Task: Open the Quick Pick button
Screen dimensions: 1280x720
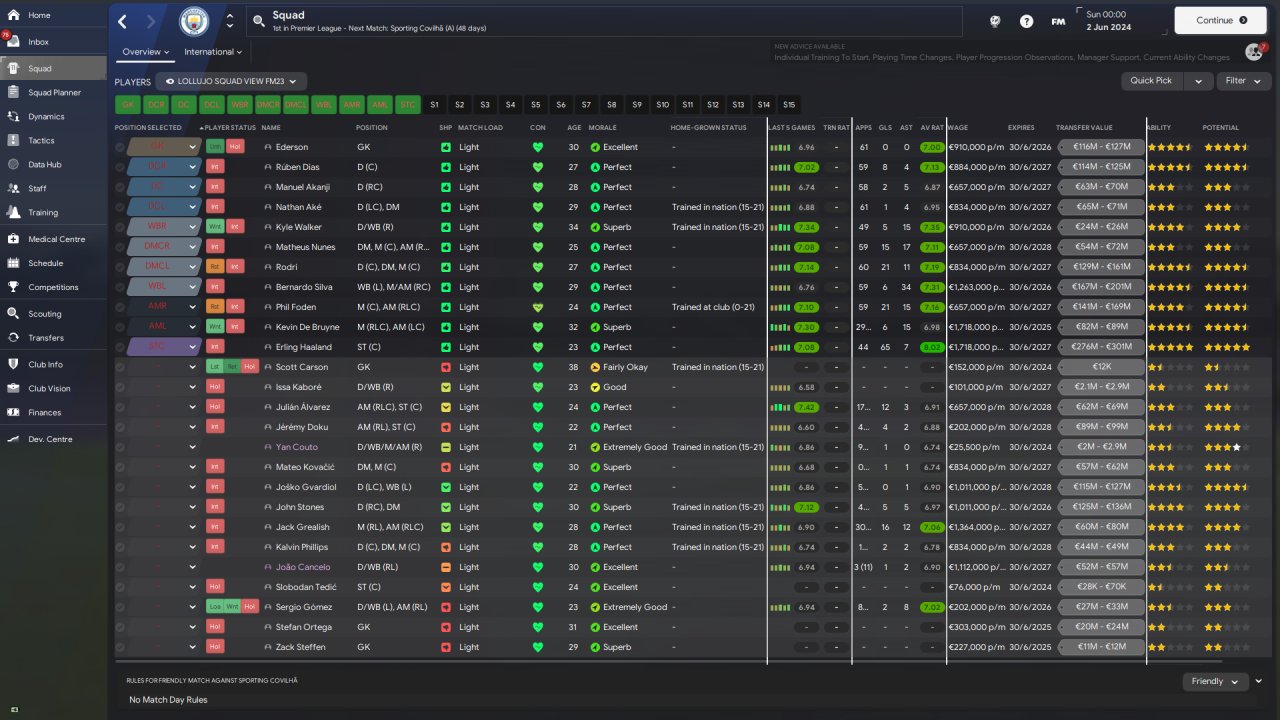Action: 1151,81
